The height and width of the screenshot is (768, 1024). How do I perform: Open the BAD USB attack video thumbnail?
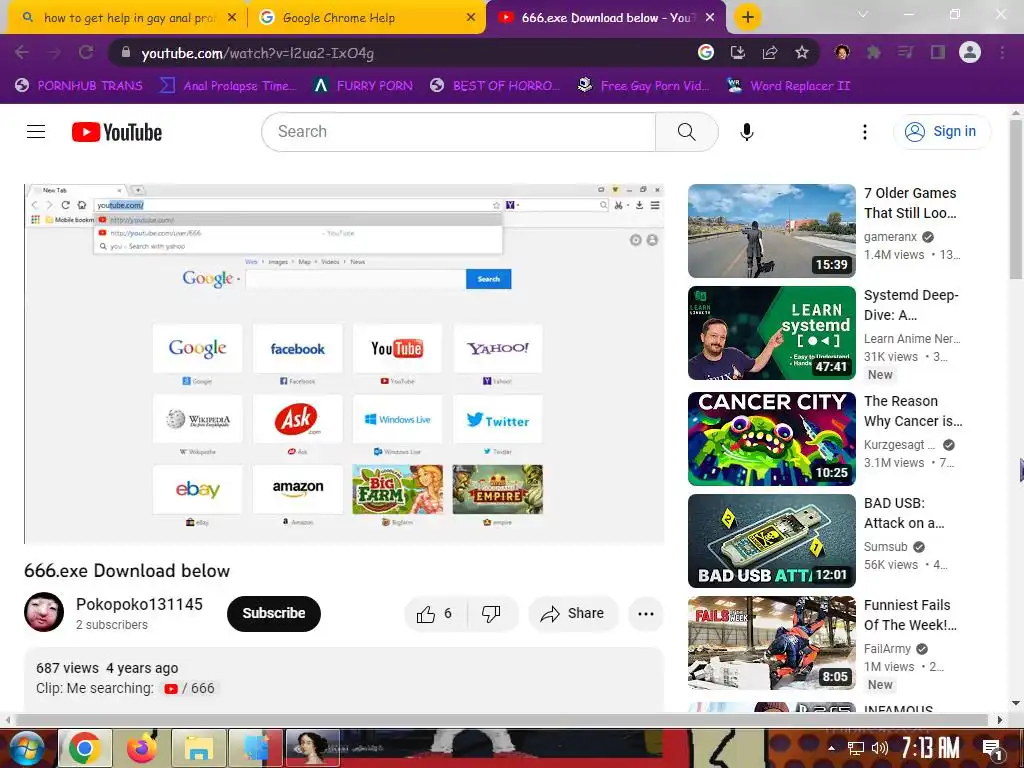click(771, 541)
